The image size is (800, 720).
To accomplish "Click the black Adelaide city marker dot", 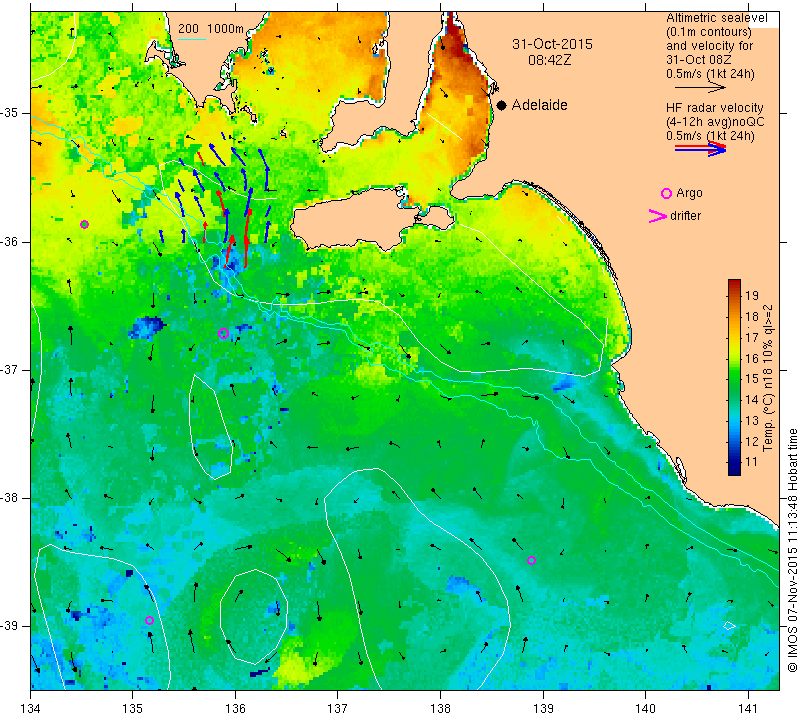I will pos(502,106).
